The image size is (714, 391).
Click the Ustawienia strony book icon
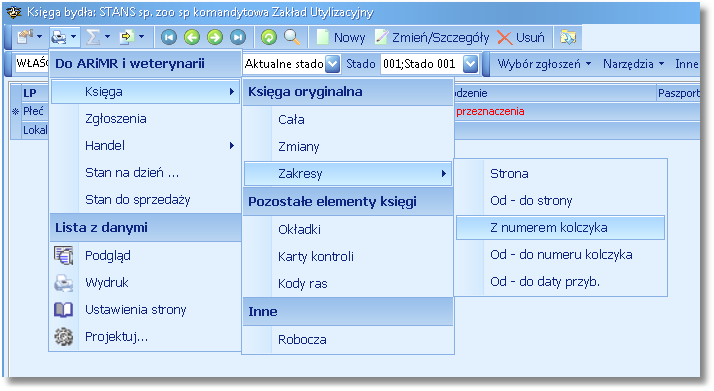coord(63,310)
